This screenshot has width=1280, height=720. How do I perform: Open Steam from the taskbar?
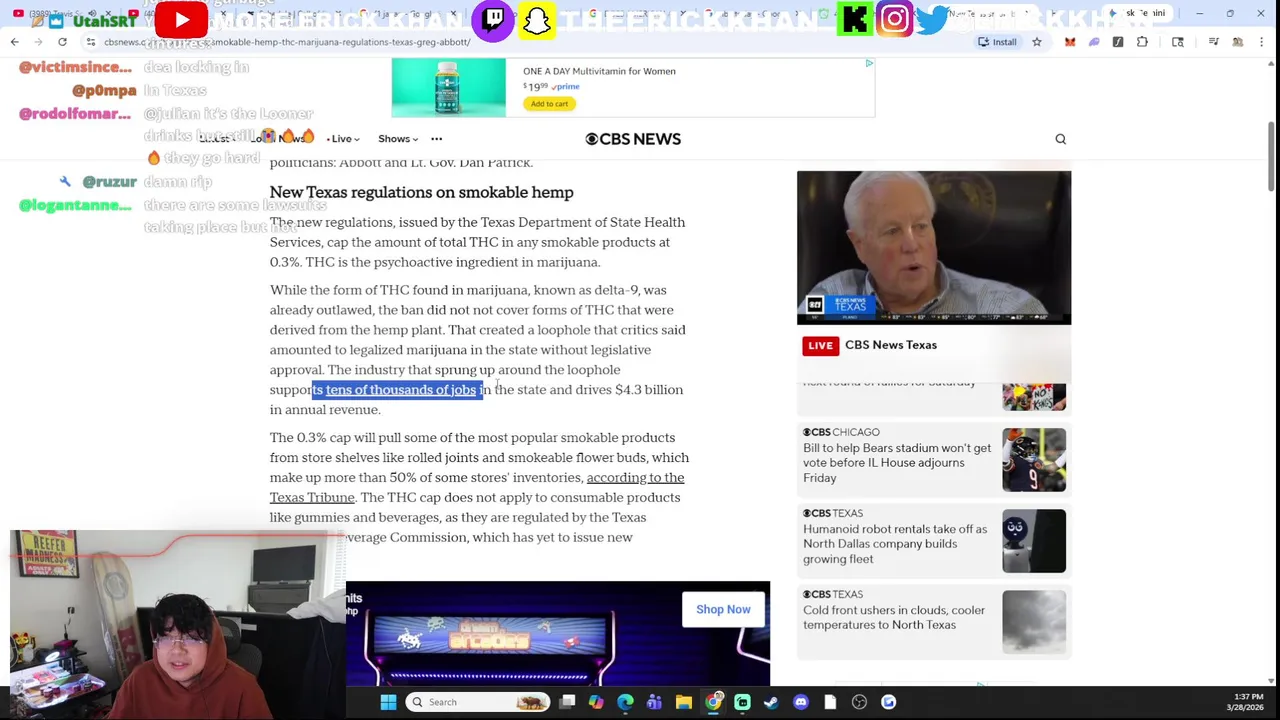[x=771, y=702]
